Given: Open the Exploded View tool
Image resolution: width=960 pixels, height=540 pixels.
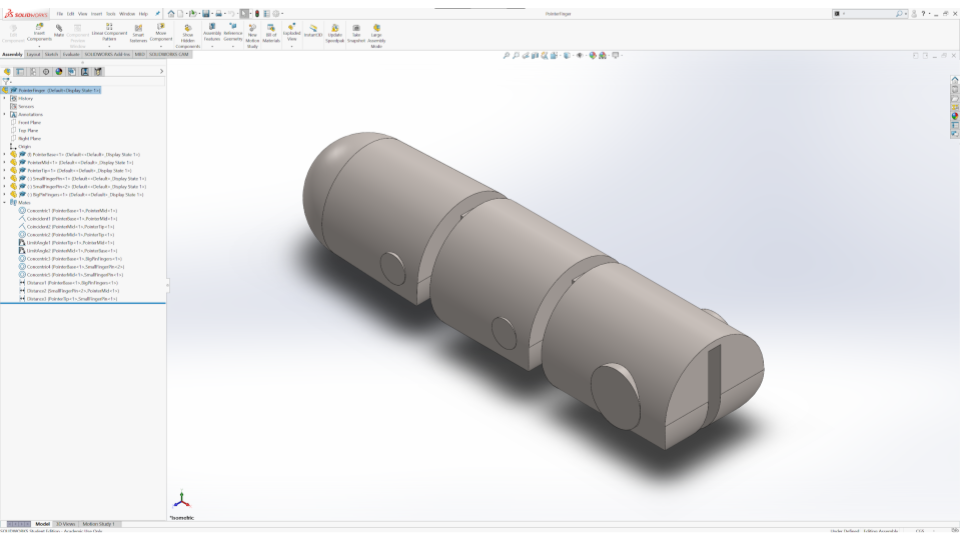Looking at the screenshot, I should click(x=292, y=32).
